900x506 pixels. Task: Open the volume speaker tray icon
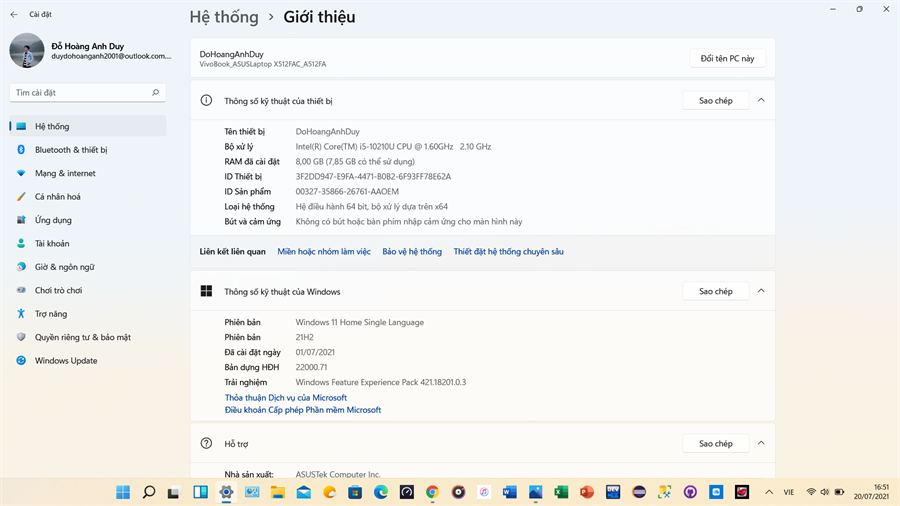[825, 492]
